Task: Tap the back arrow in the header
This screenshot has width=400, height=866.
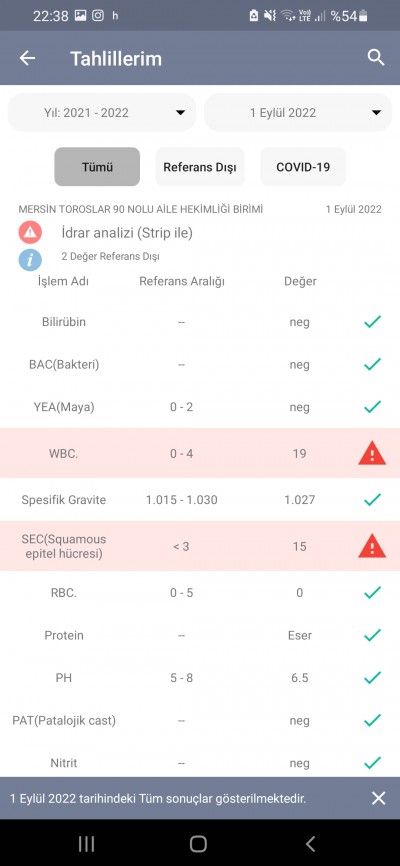Action: click(x=27, y=58)
